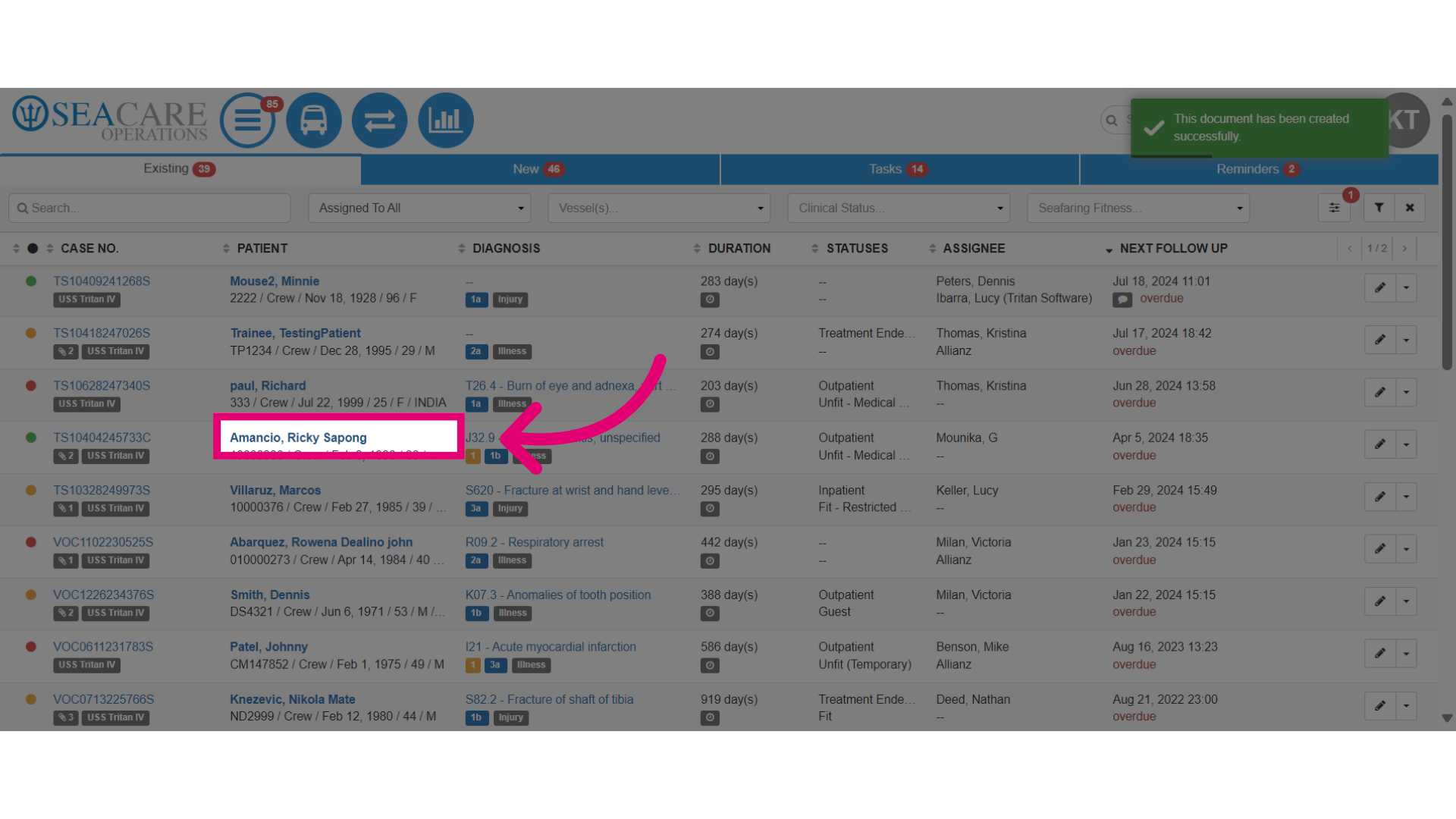Open the ambulance transport icon

313,120
